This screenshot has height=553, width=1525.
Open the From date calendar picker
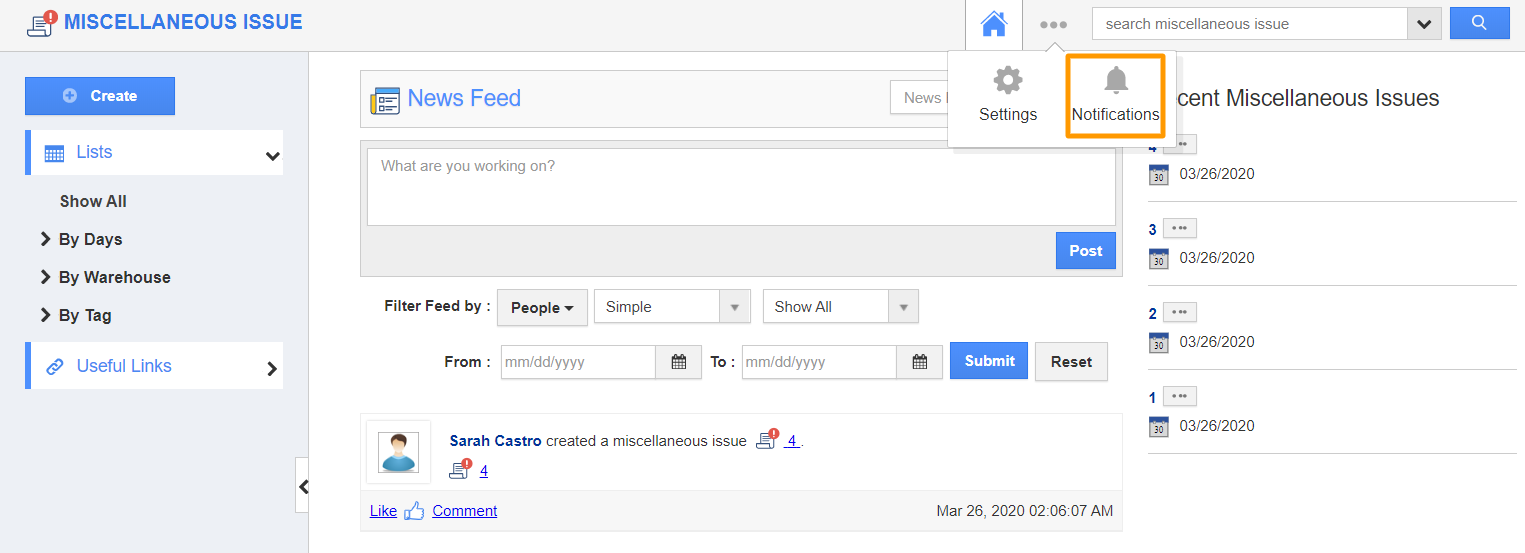678,362
